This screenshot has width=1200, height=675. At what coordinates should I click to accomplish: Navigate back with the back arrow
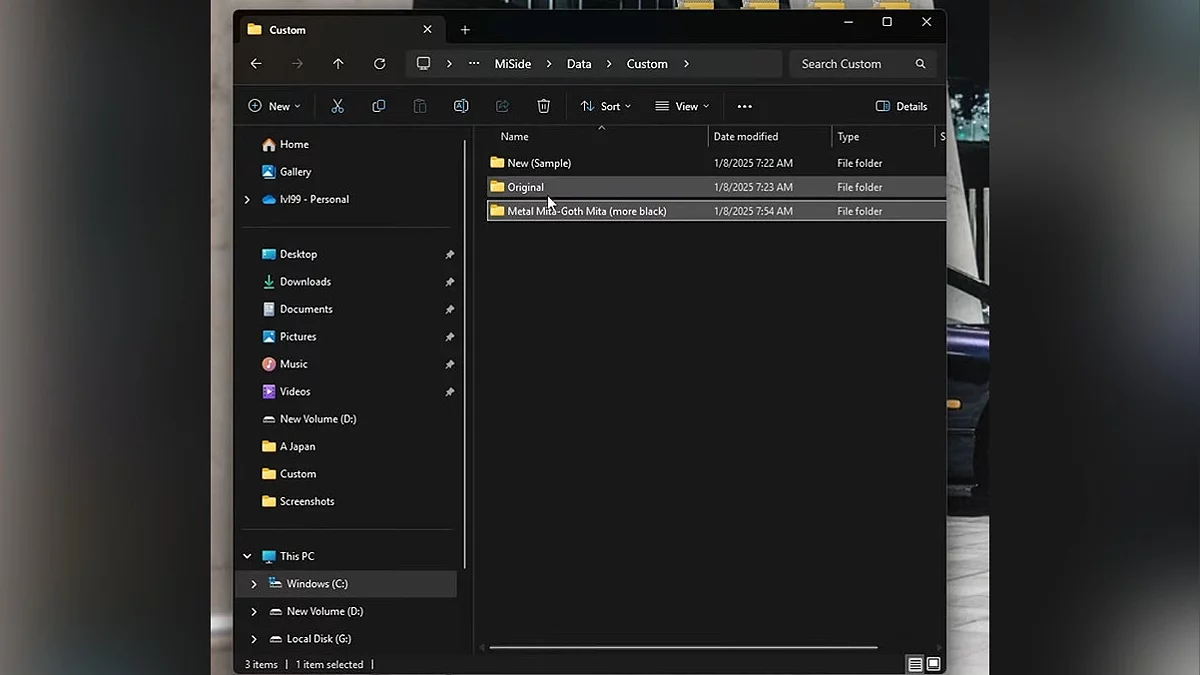pyautogui.click(x=256, y=64)
